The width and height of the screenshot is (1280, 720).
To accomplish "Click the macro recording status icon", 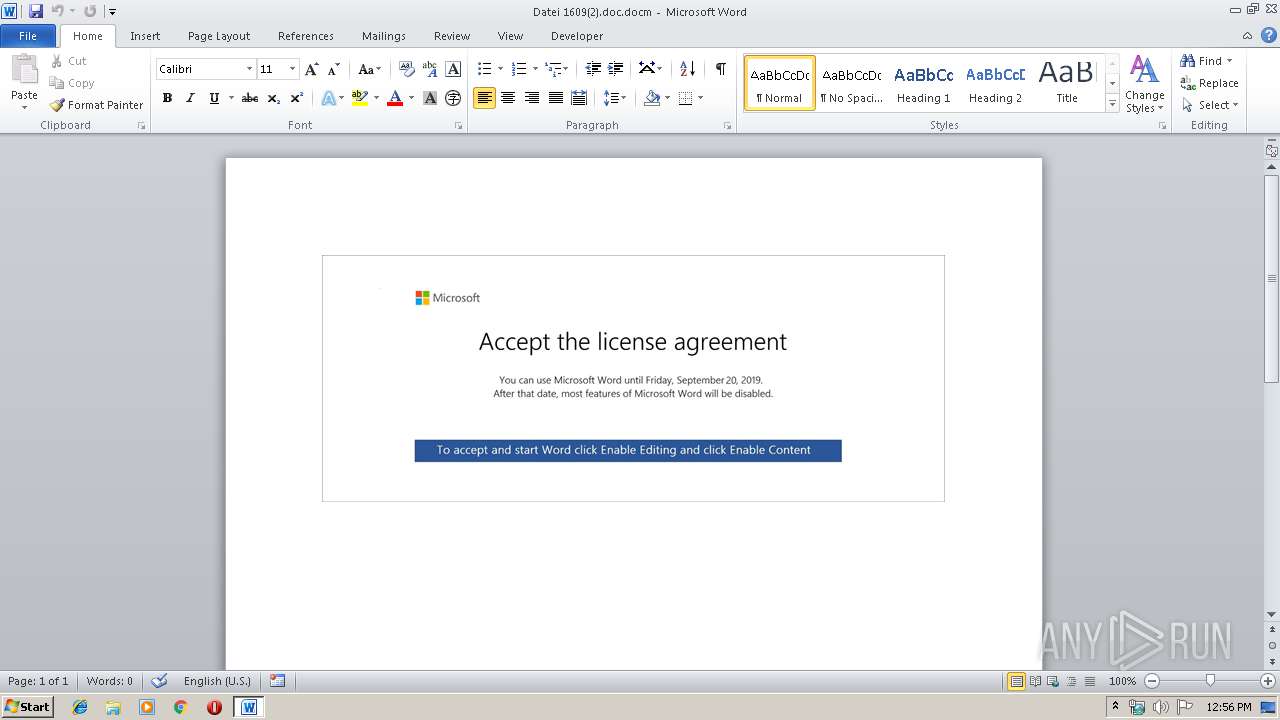I will pos(278,681).
